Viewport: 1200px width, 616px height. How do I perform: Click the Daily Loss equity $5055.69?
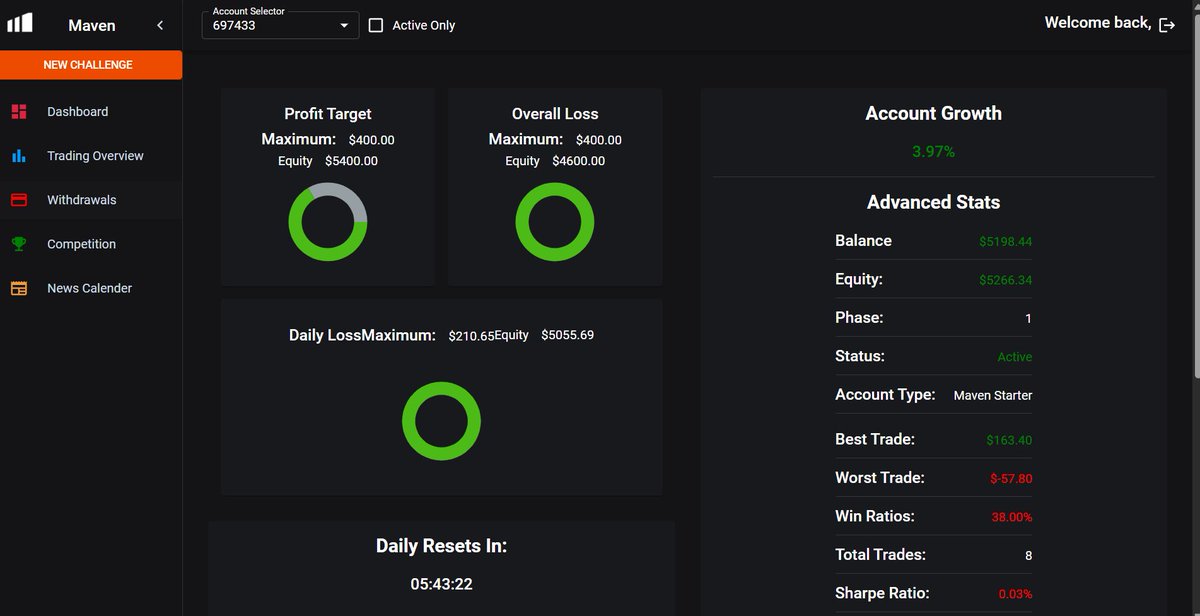point(567,335)
